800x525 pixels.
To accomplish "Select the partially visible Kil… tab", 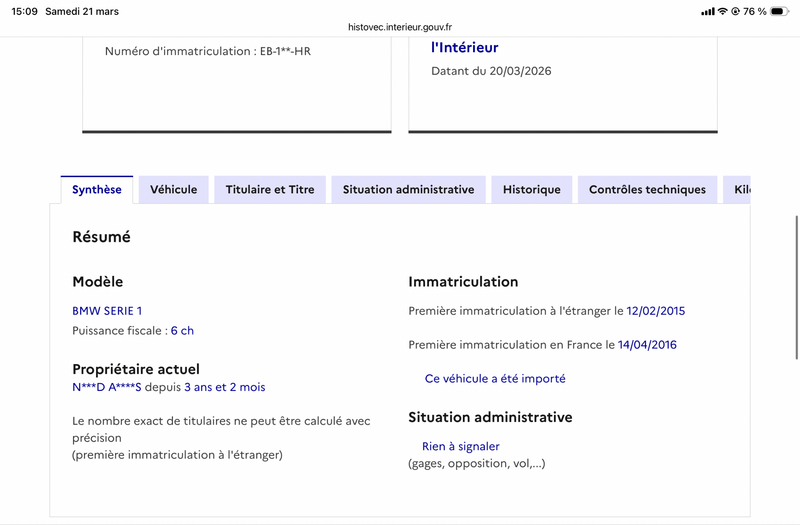I will click(740, 189).
